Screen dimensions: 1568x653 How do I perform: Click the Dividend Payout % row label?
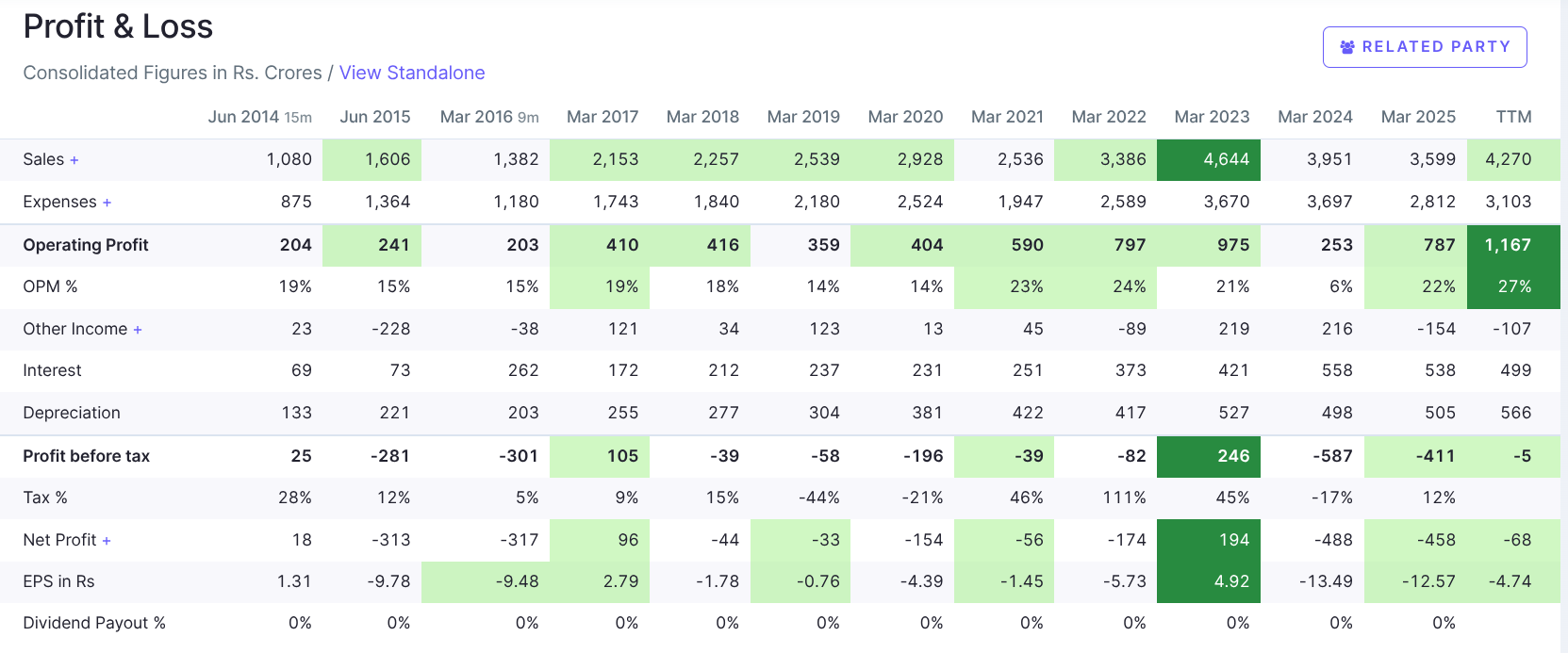94,623
